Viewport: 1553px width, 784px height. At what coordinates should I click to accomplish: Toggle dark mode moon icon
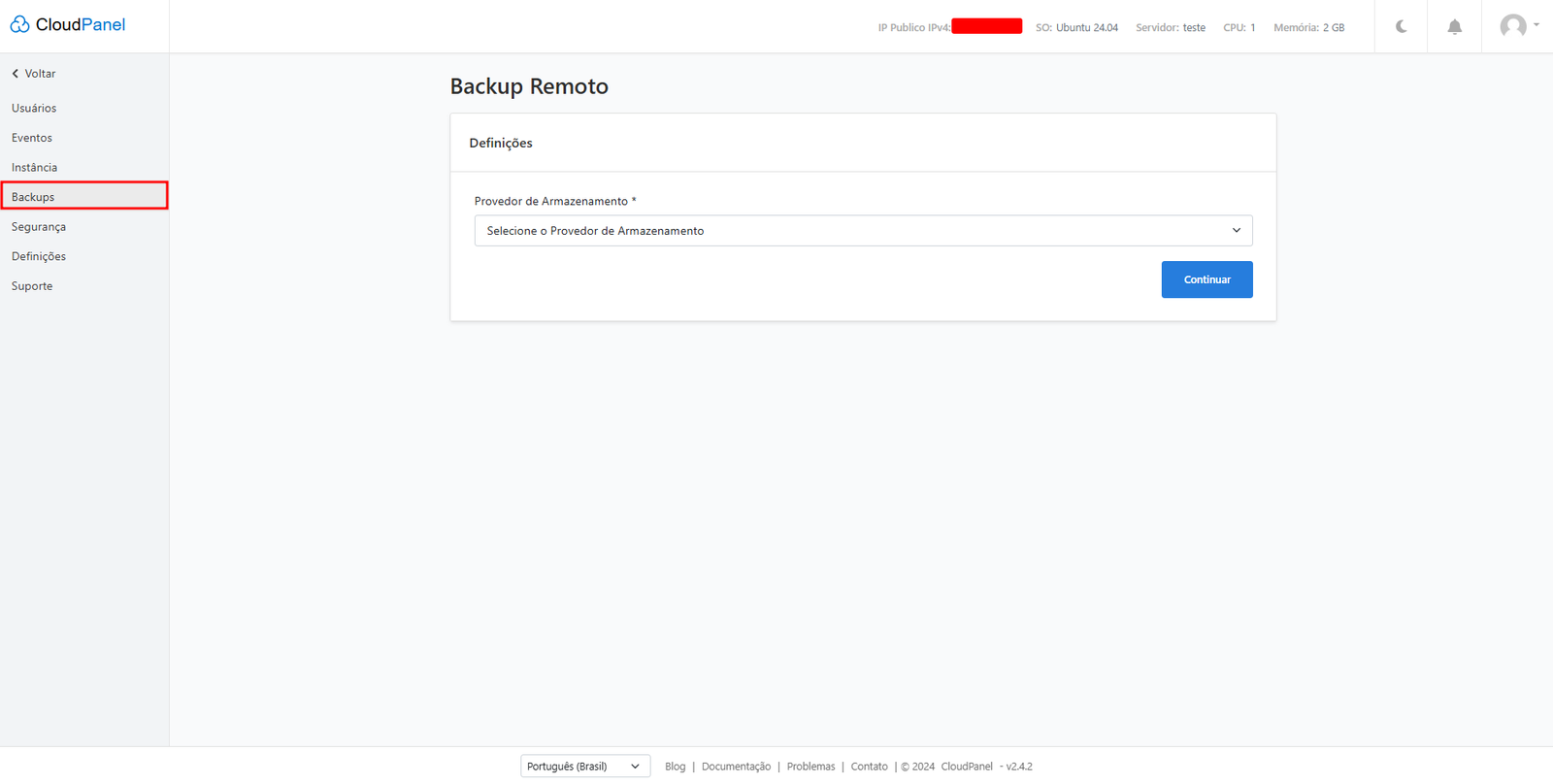(x=1401, y=26)
